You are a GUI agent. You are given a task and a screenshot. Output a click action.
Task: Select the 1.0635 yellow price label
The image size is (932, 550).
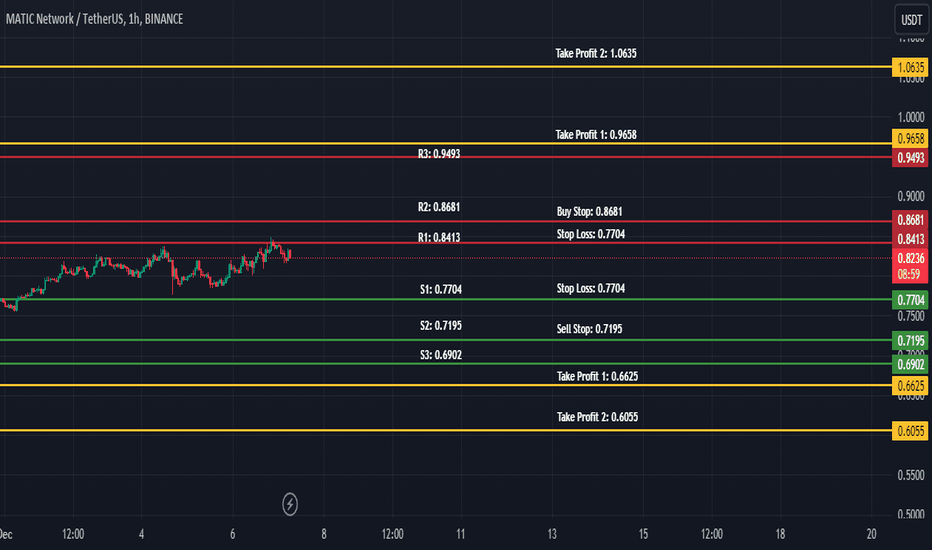(x=910, y=67)
